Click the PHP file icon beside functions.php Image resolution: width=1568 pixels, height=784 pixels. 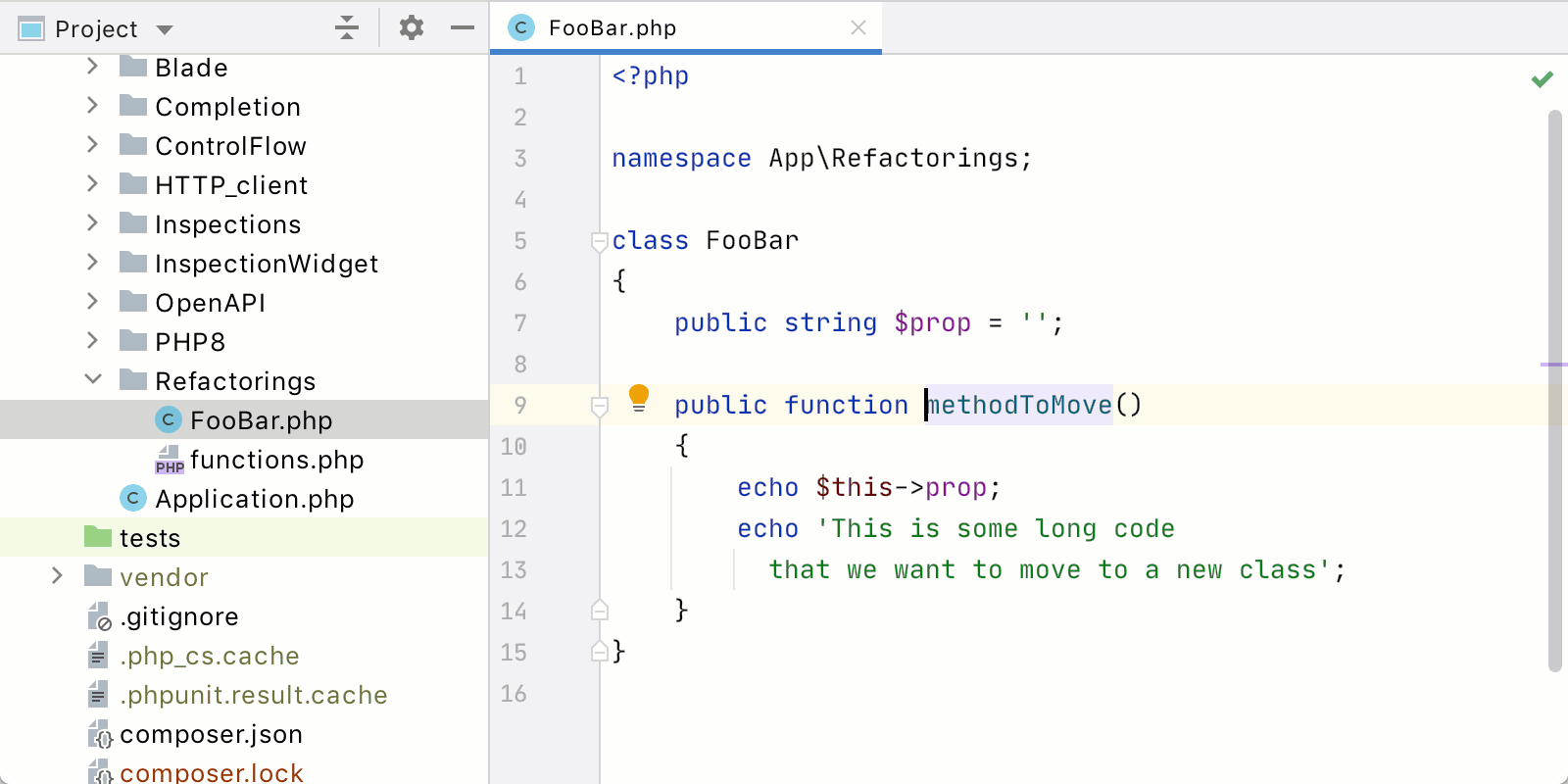pyautogui.click(x=169, y=460)
